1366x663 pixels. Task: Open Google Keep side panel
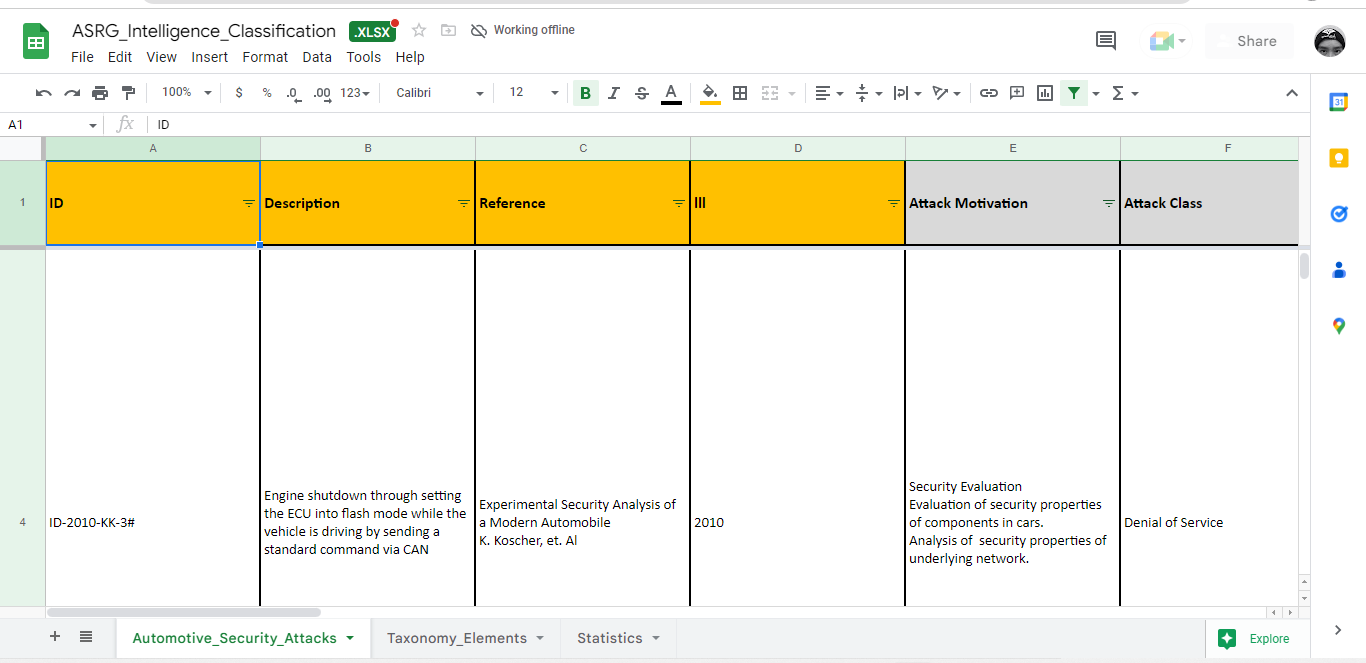[x=1339, y=158]
